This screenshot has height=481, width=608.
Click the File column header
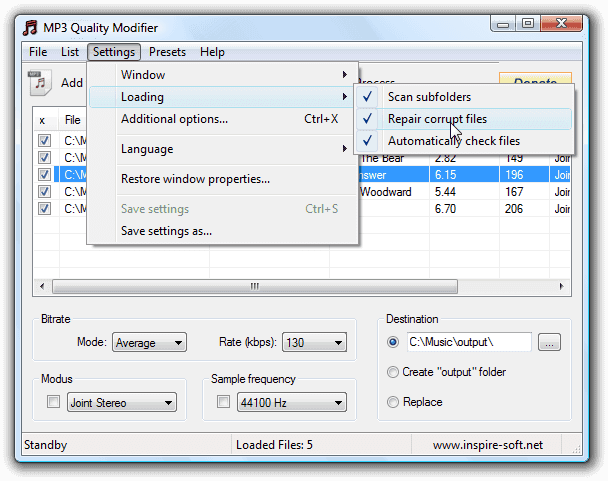coord(73,120)
